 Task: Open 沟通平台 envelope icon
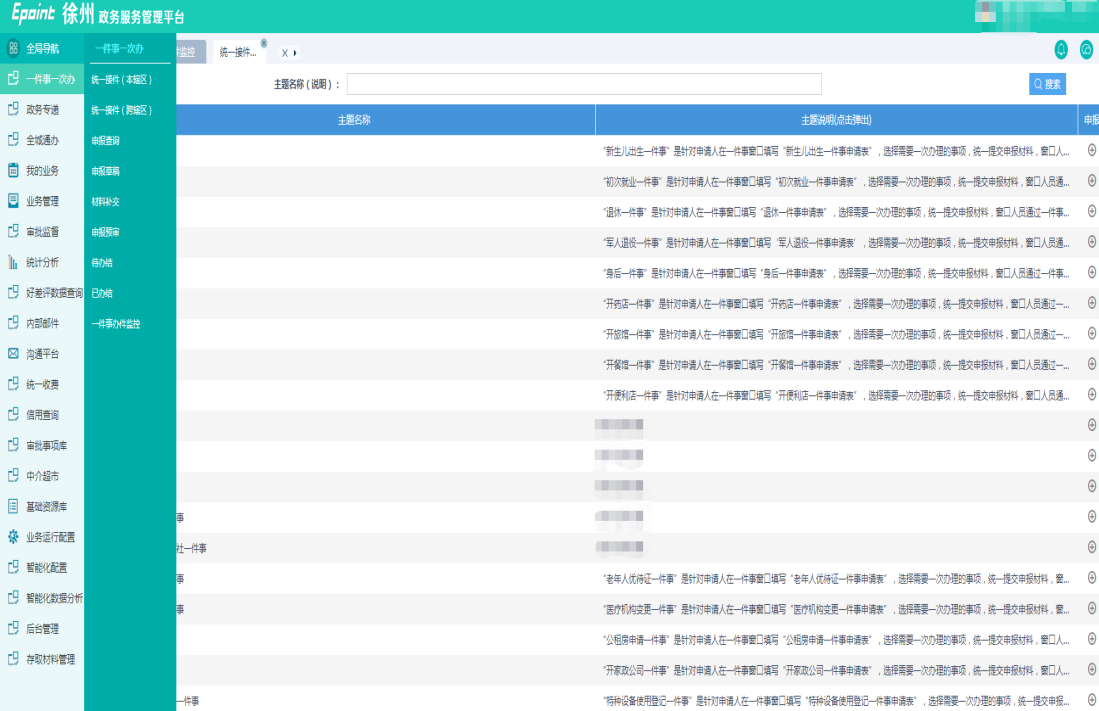[13, 353]
